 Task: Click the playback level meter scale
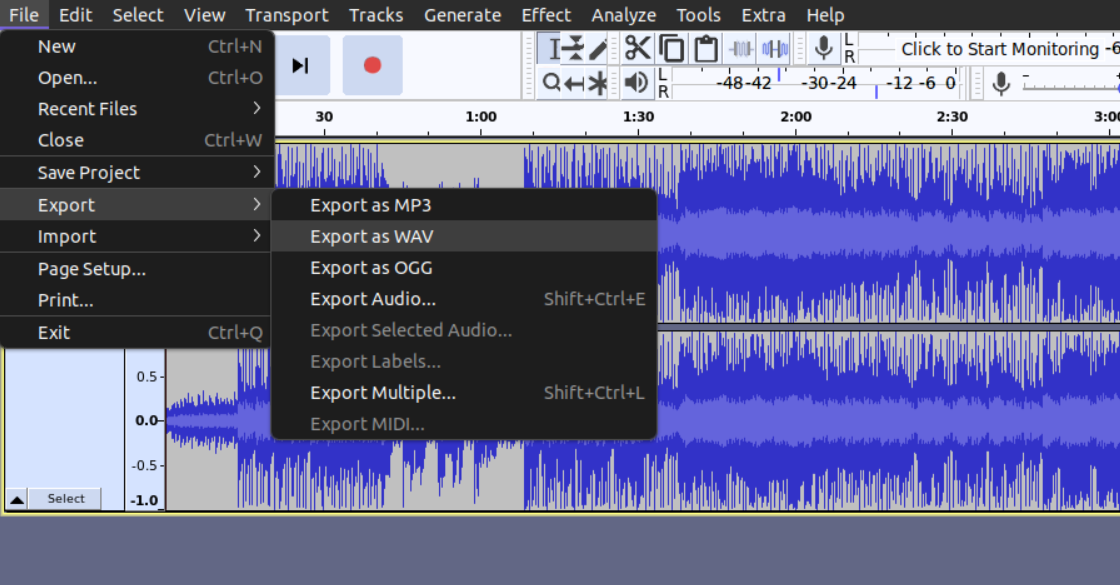tap(816, 84)
